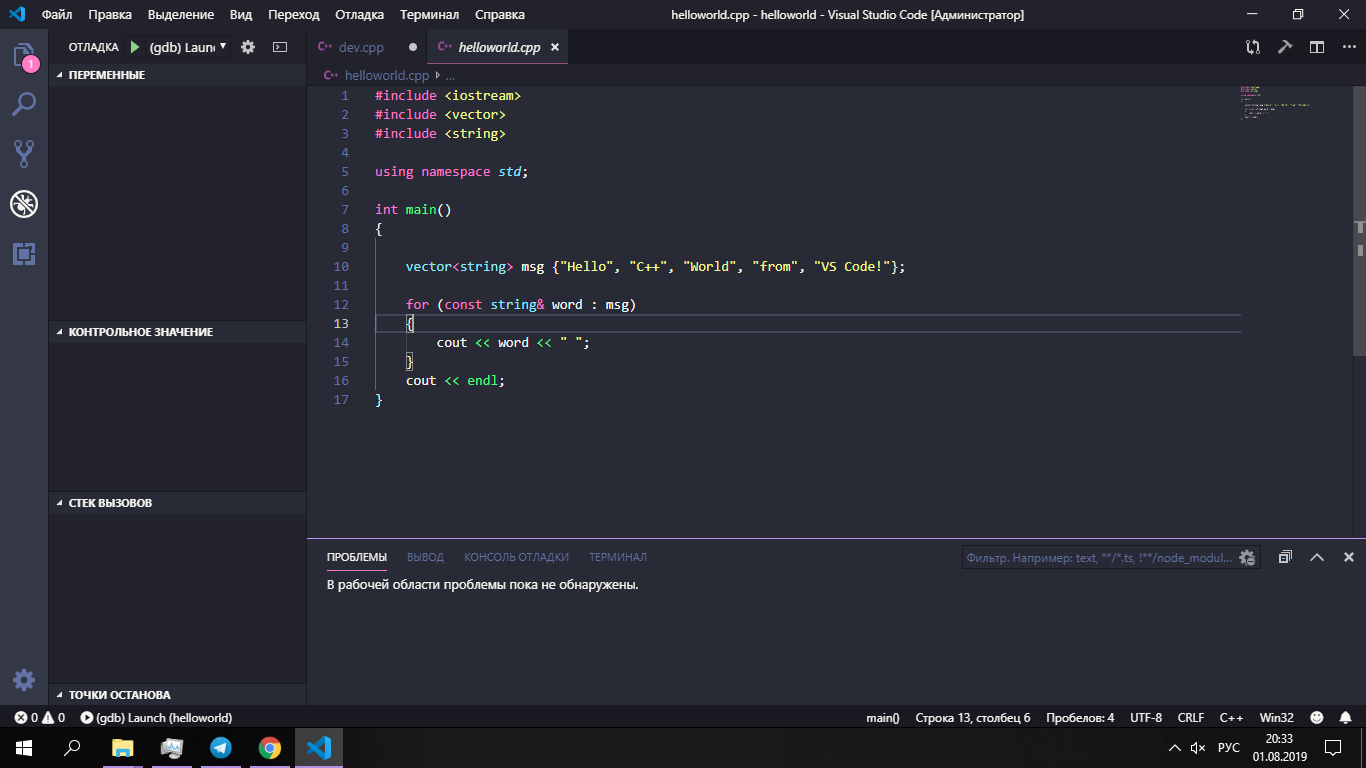
Task: Switch to the ВЫВОД panel tab
Action: click(x=425, y=557)
